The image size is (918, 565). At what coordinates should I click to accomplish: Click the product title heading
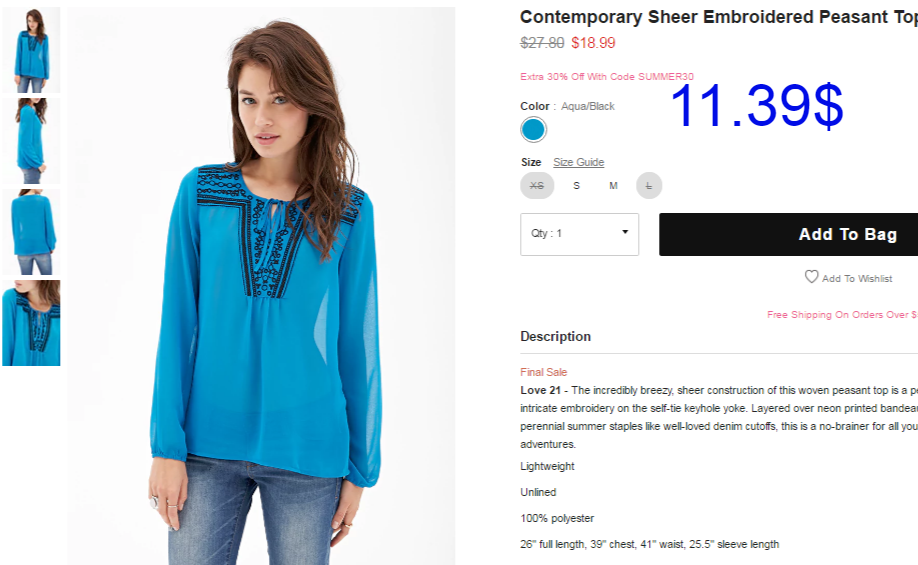click(719, 17)
